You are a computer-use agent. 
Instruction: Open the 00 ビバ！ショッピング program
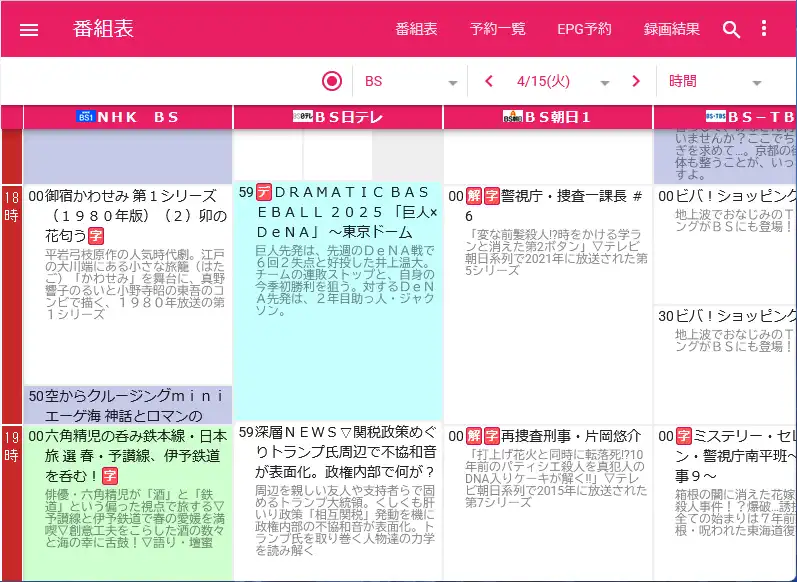coord(725,244)
